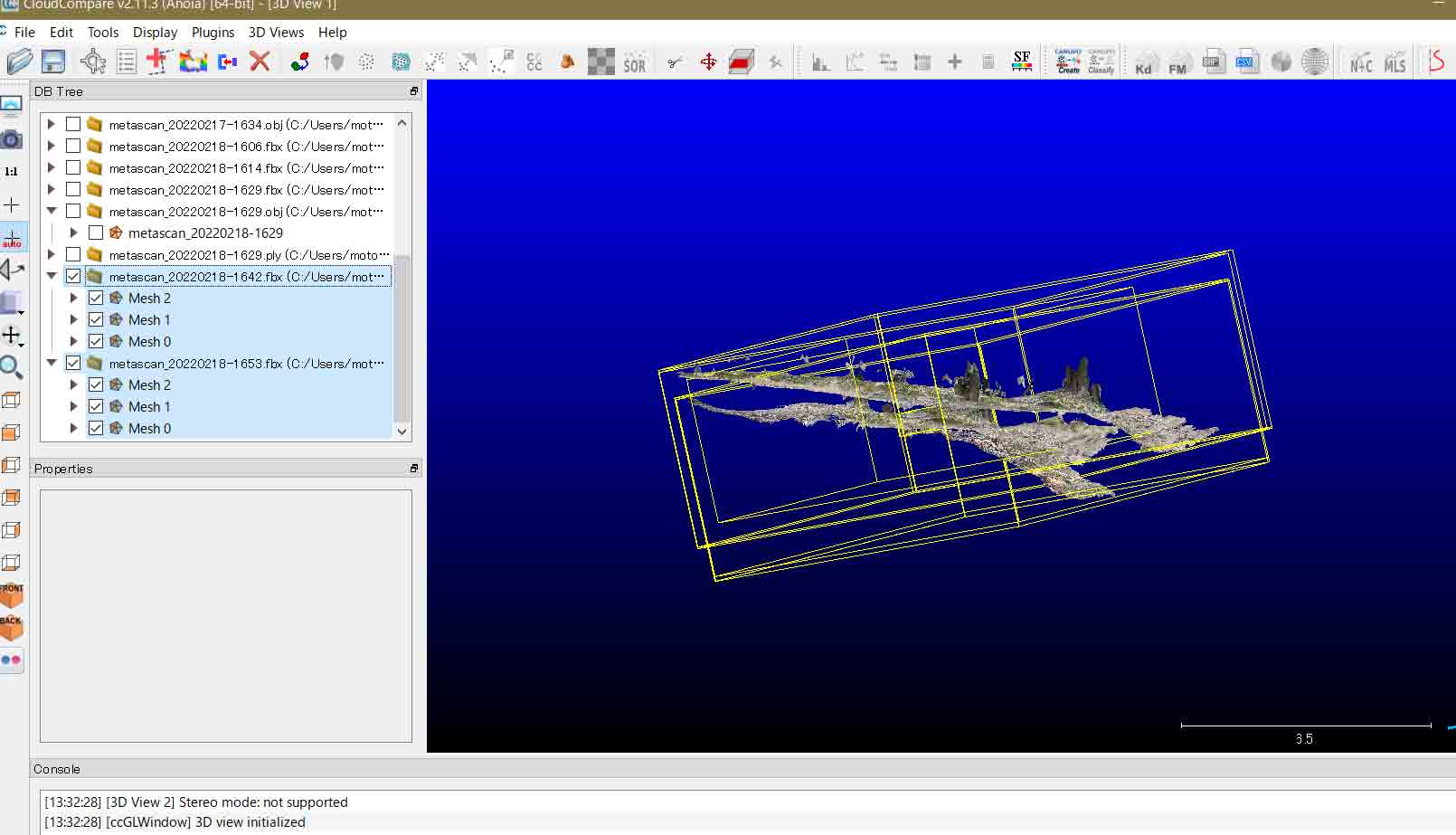
Task: Undock the Properties panel
Action: [413, 468]
